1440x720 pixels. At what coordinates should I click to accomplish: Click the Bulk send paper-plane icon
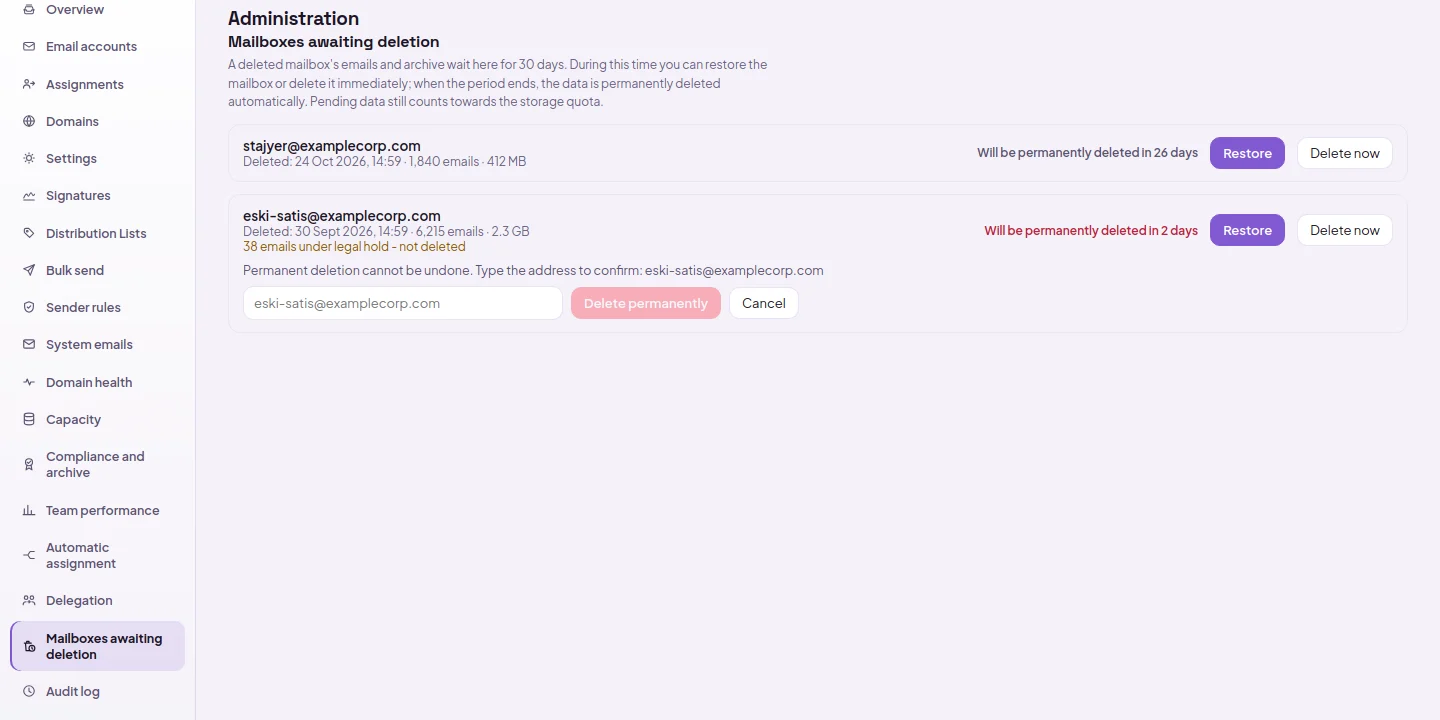point(29,270)
